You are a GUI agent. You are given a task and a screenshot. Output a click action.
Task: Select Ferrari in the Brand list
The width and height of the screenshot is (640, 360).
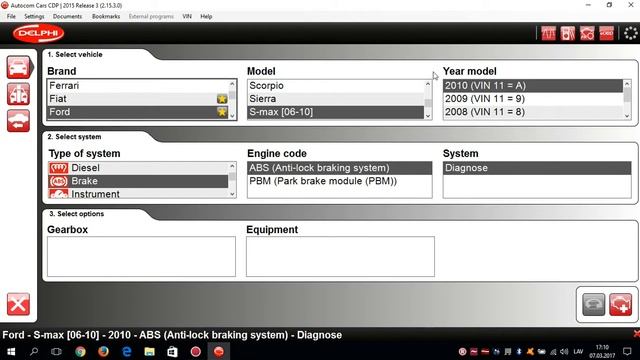(x=138, y=86)
